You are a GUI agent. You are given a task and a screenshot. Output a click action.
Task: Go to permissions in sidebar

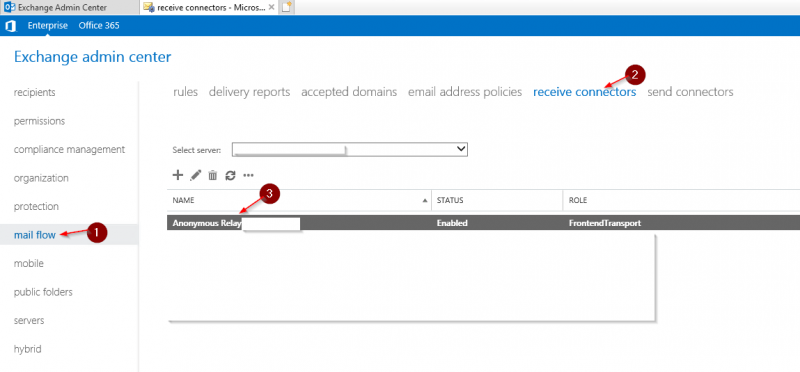coord(39,121)
